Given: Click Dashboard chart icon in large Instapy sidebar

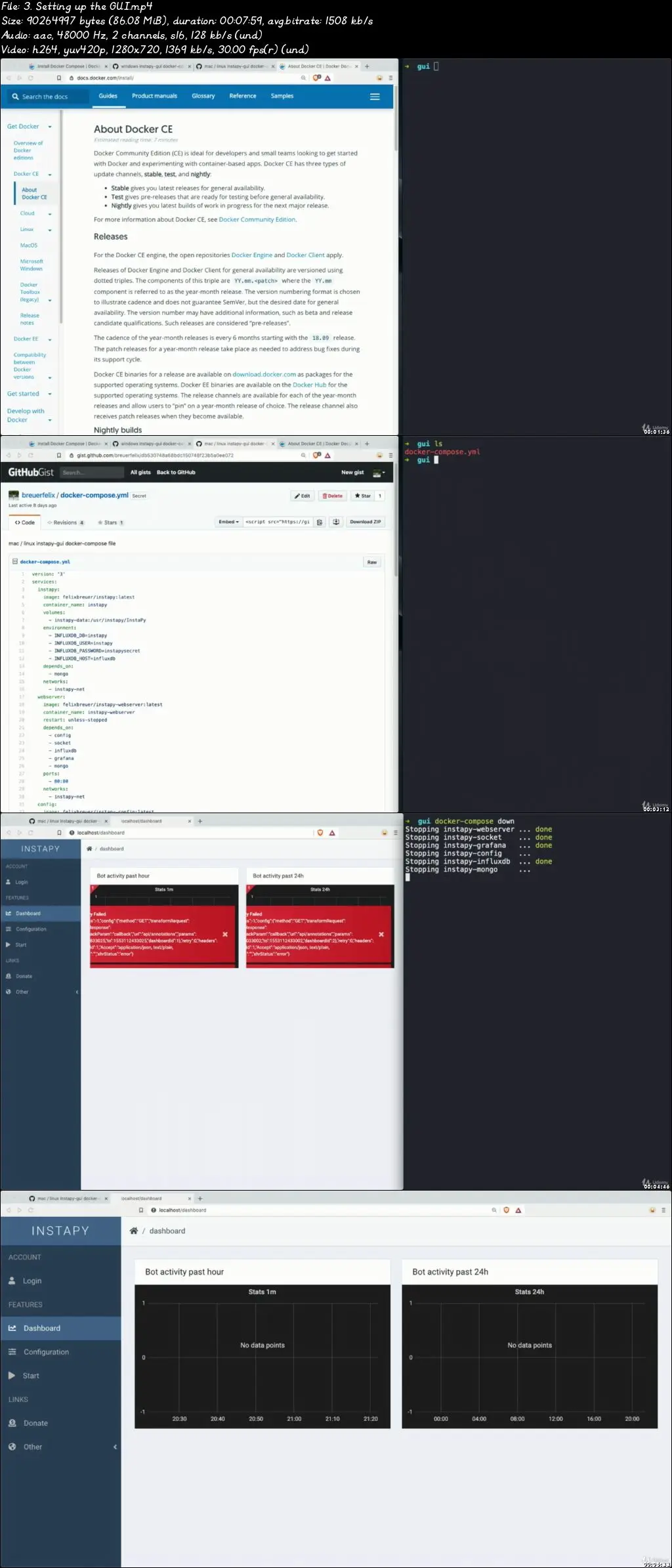Looking at the screenshot, I should pos(12,1328).
